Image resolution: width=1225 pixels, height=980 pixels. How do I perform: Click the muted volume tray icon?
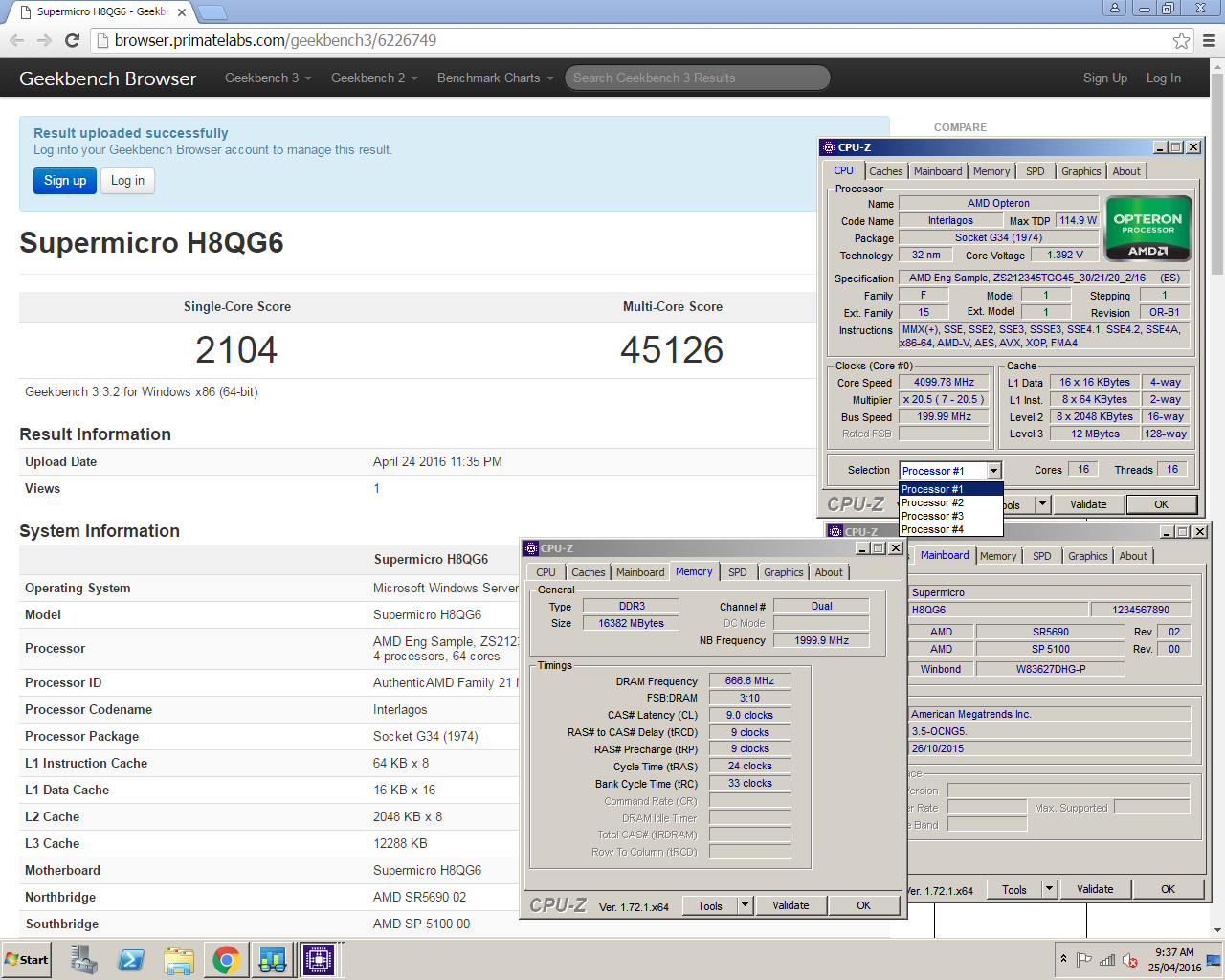tap(1130, 959)
